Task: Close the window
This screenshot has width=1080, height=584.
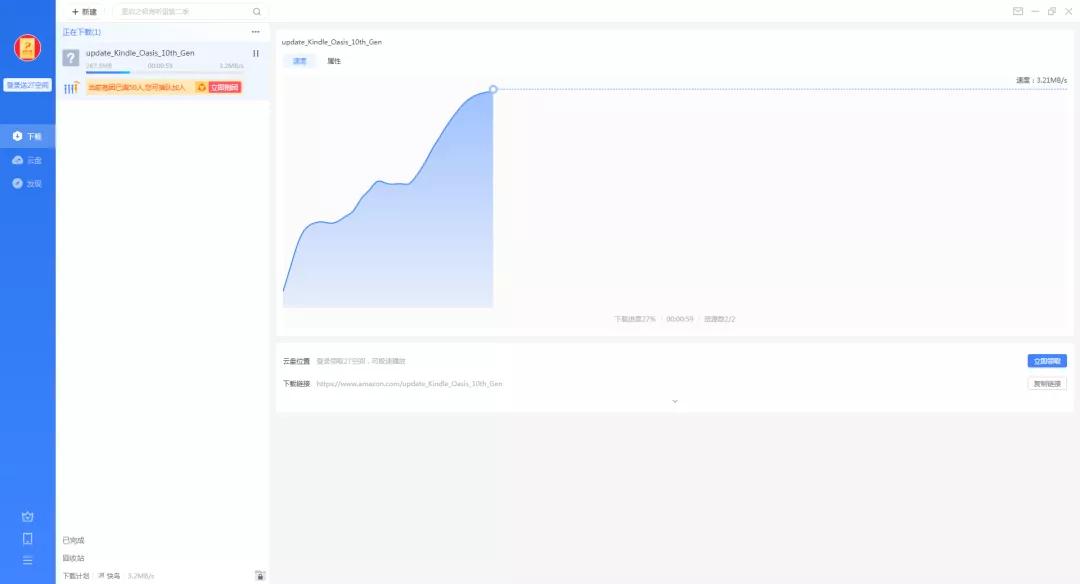Action: point(1069,11)
